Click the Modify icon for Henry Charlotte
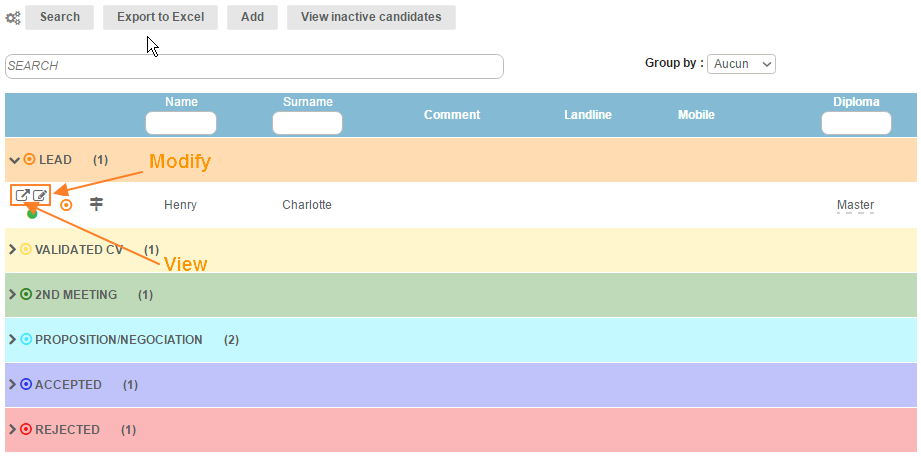This screenshot has width=921, height=456. tap(40, 195)
